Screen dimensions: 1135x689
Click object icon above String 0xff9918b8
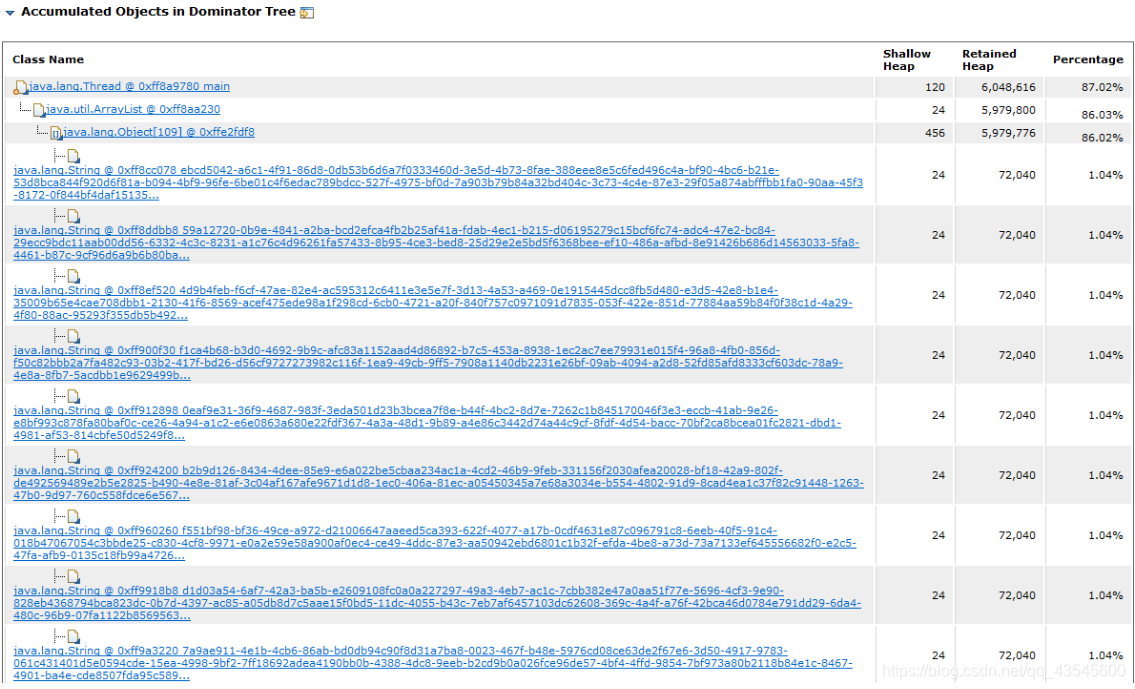[73, 577]
